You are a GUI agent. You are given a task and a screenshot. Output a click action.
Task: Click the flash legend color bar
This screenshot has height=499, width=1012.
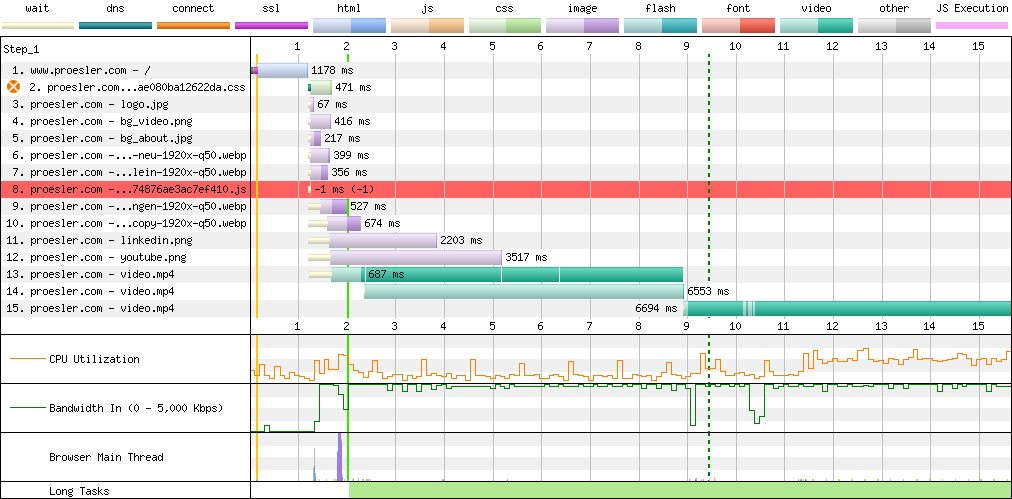point(661,26)
